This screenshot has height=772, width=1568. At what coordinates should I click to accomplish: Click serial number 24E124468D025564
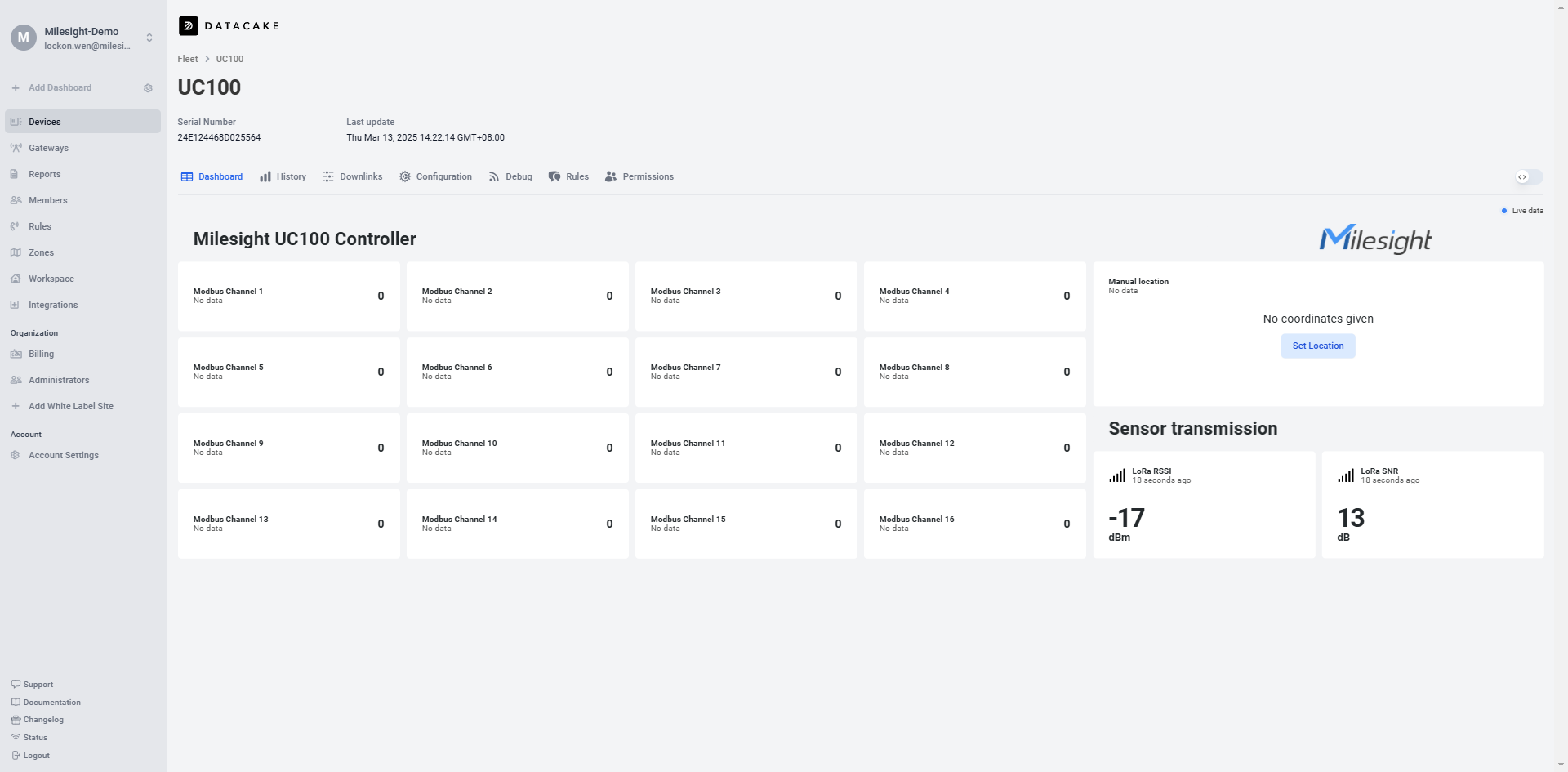point(219,137)
